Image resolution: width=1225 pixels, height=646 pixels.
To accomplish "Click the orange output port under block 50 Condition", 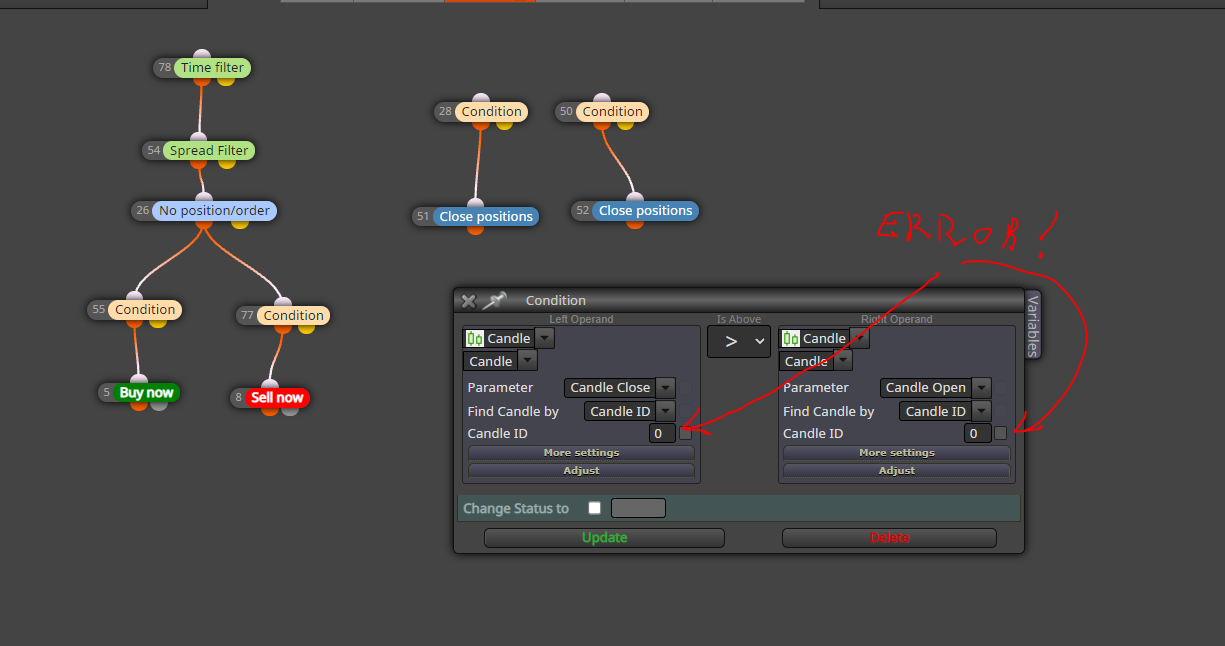I will pyautogui.click(x=603, y=124).
